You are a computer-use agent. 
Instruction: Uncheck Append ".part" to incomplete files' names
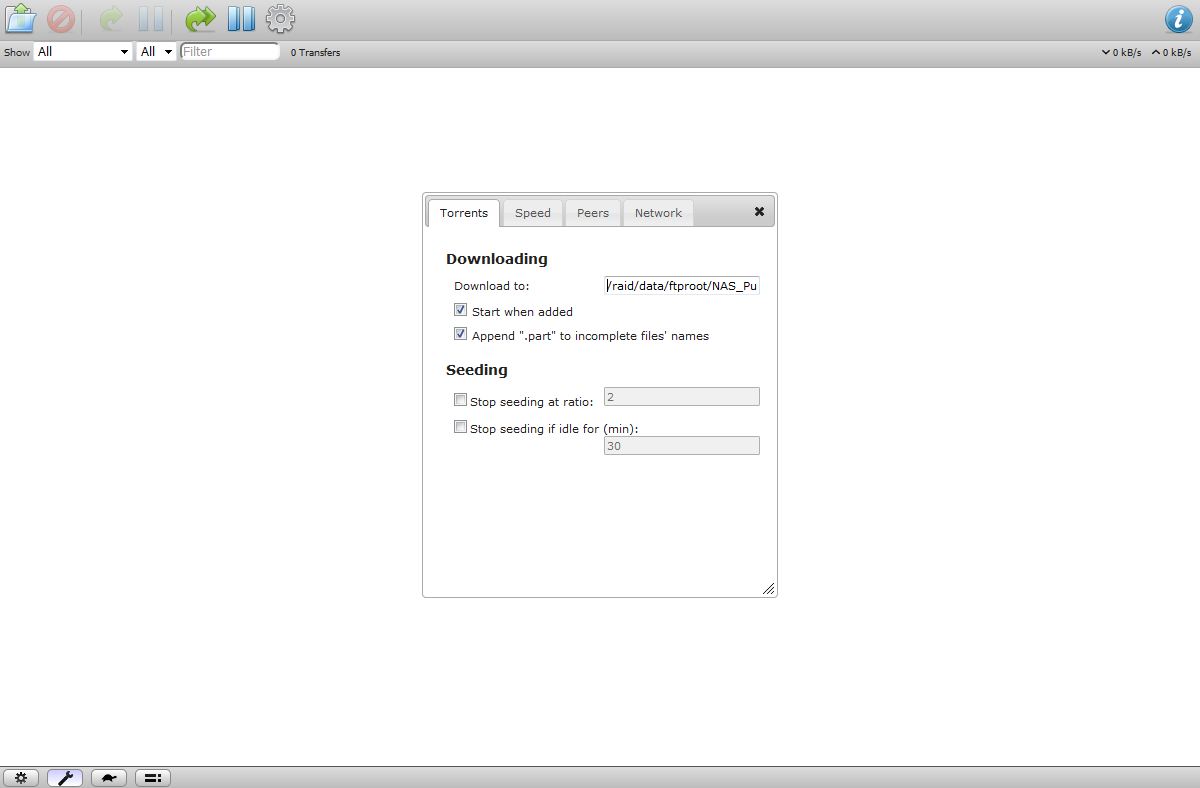460,335
